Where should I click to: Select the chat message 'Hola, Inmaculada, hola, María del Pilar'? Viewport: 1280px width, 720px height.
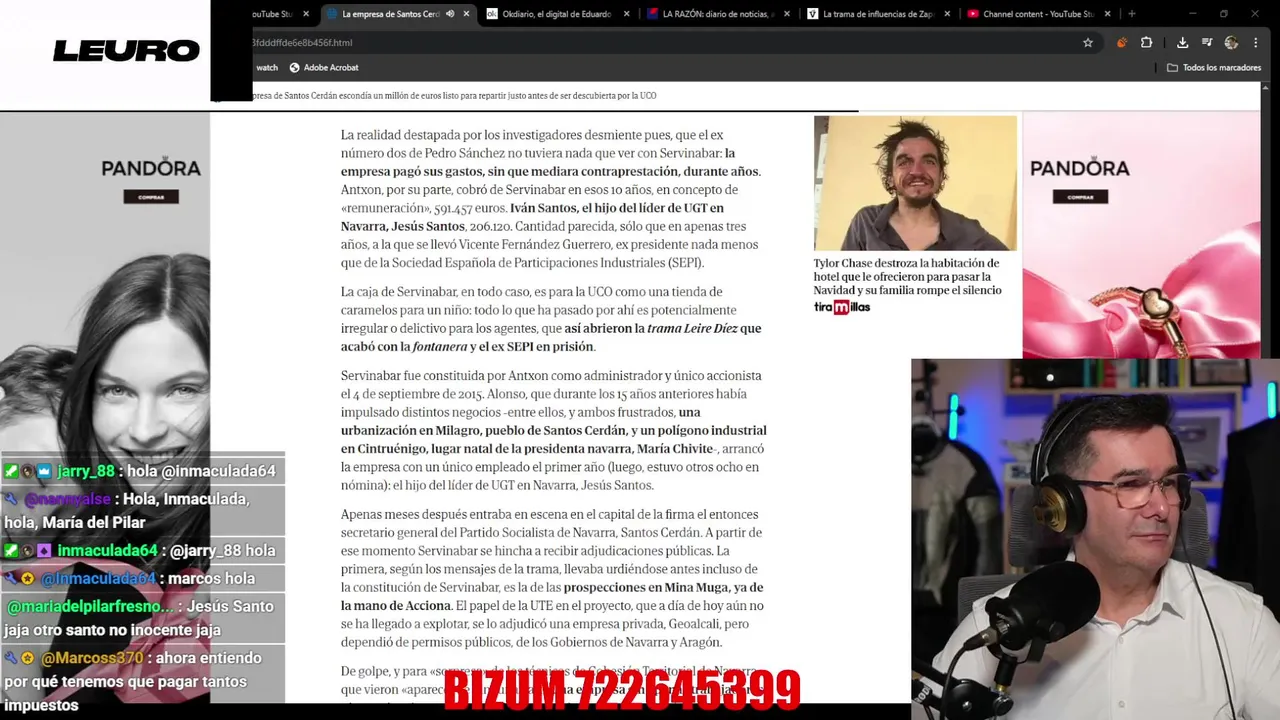(x=142, y=511)
